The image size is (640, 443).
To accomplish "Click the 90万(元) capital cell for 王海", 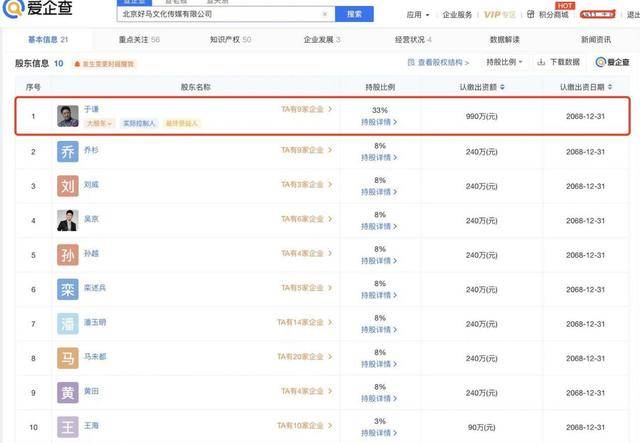I will click(482, 427).
